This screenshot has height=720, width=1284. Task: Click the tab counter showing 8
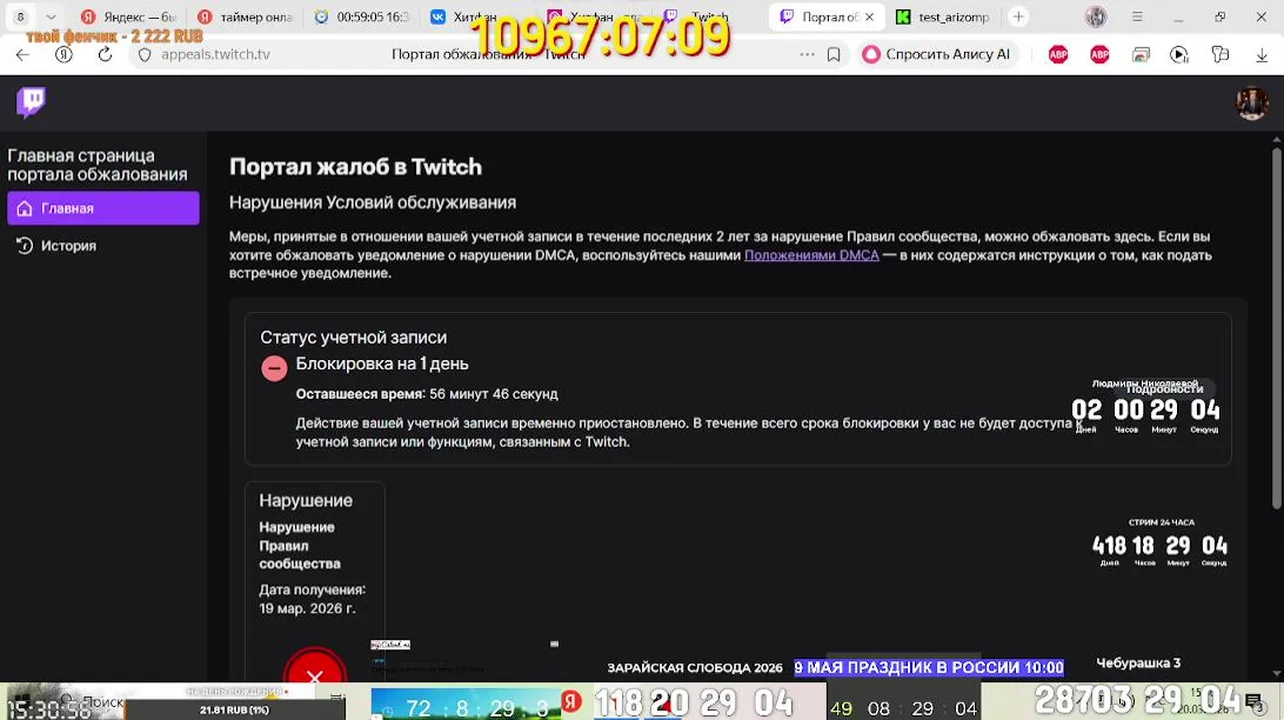click(x=20, y=17)
